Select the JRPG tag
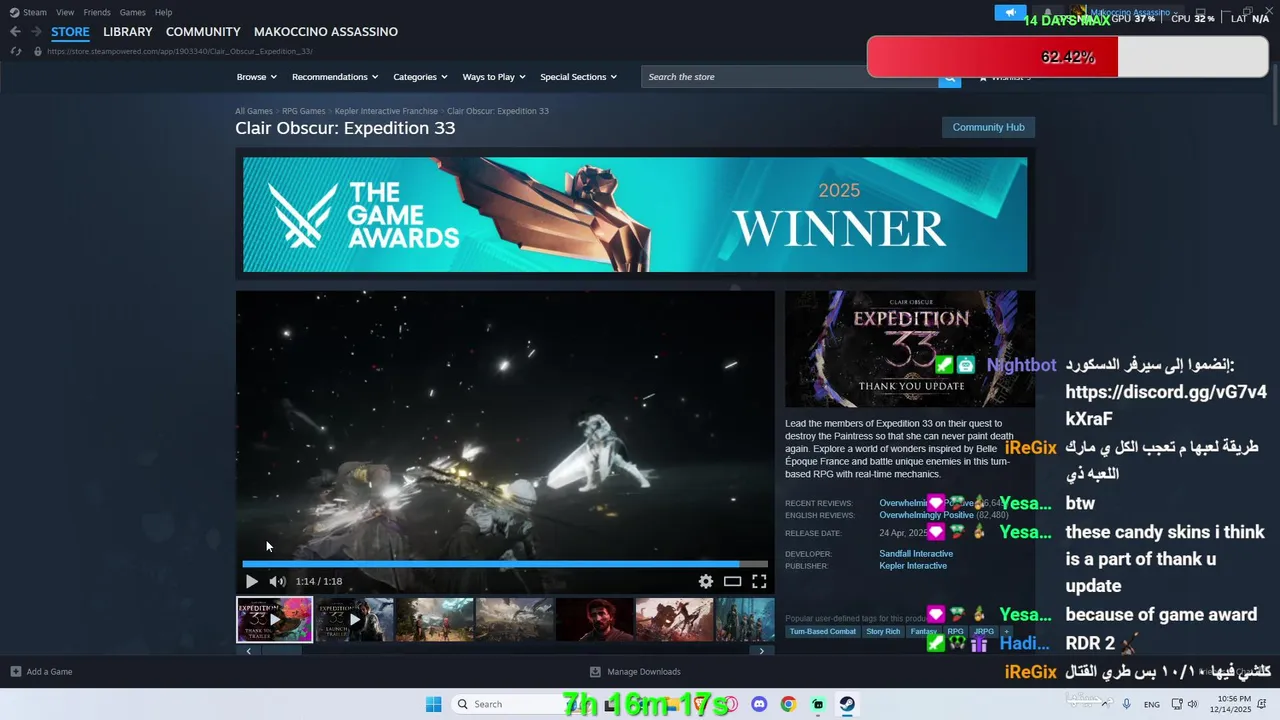Screen dimensions: 1280x720 tap(984, 632)
